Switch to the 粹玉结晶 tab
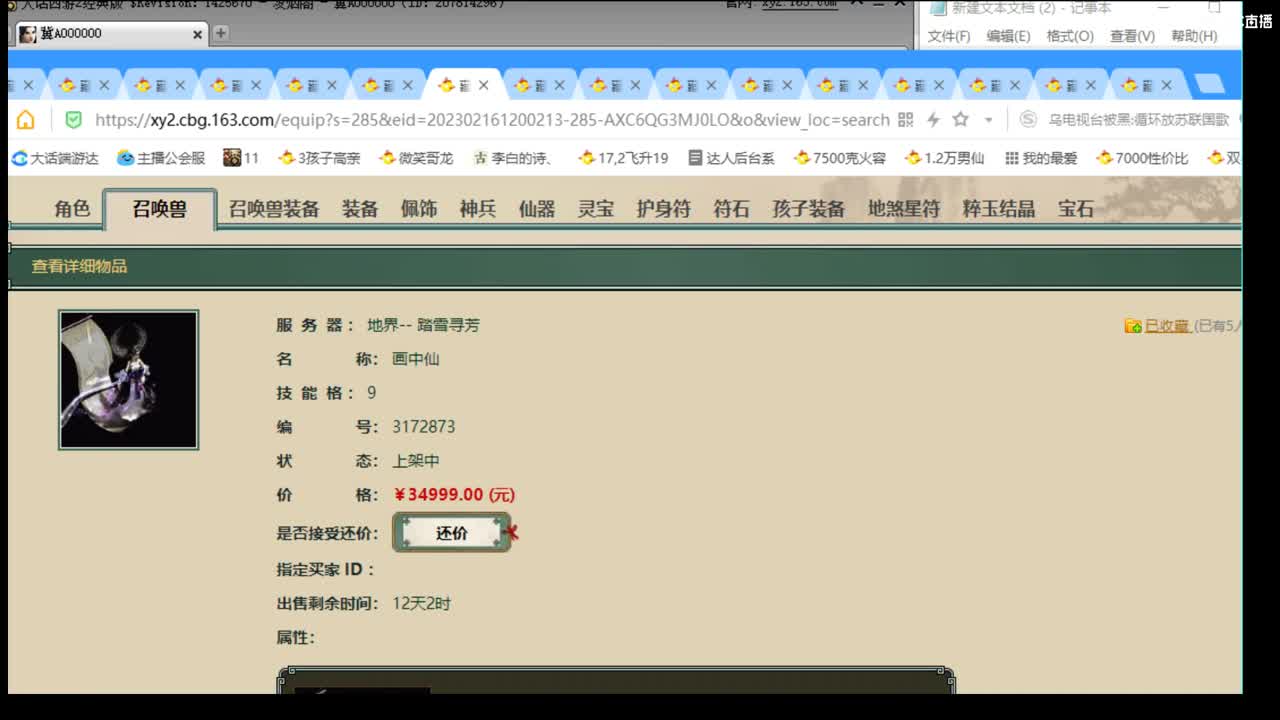The image size is (1280, 720). coord(999,209)
